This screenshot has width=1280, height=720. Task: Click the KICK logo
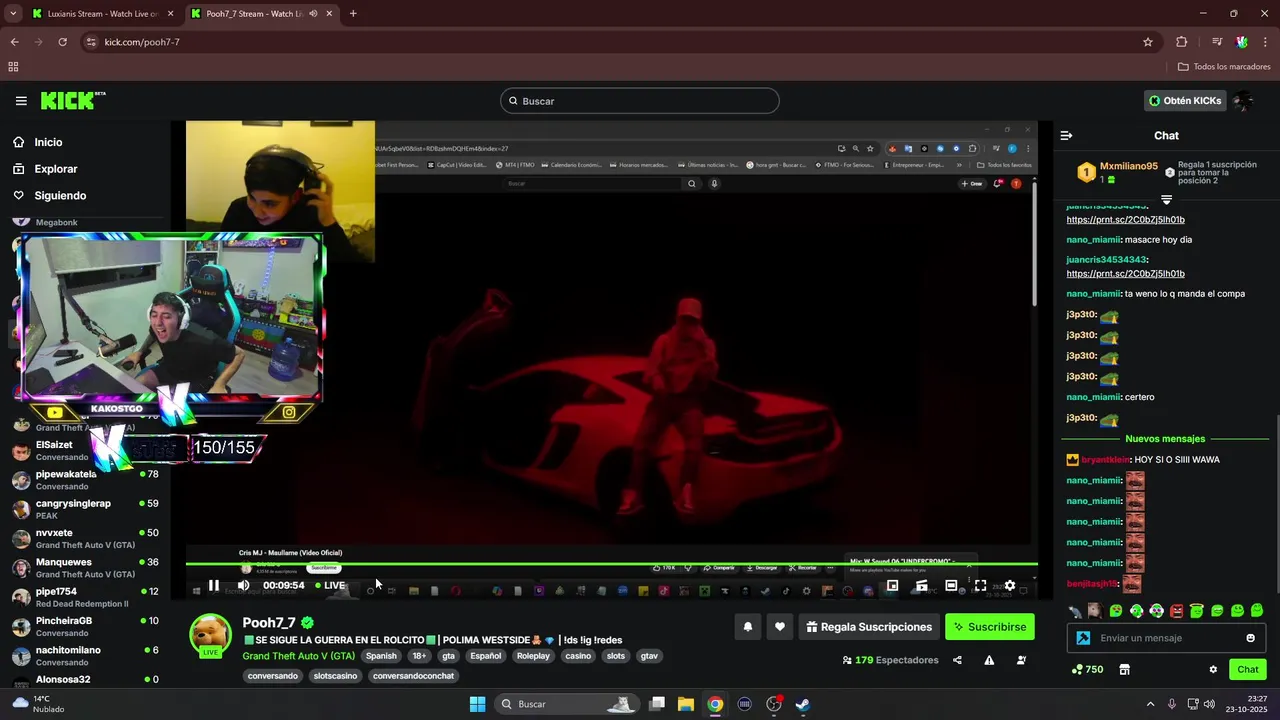(x=73, y=100)
